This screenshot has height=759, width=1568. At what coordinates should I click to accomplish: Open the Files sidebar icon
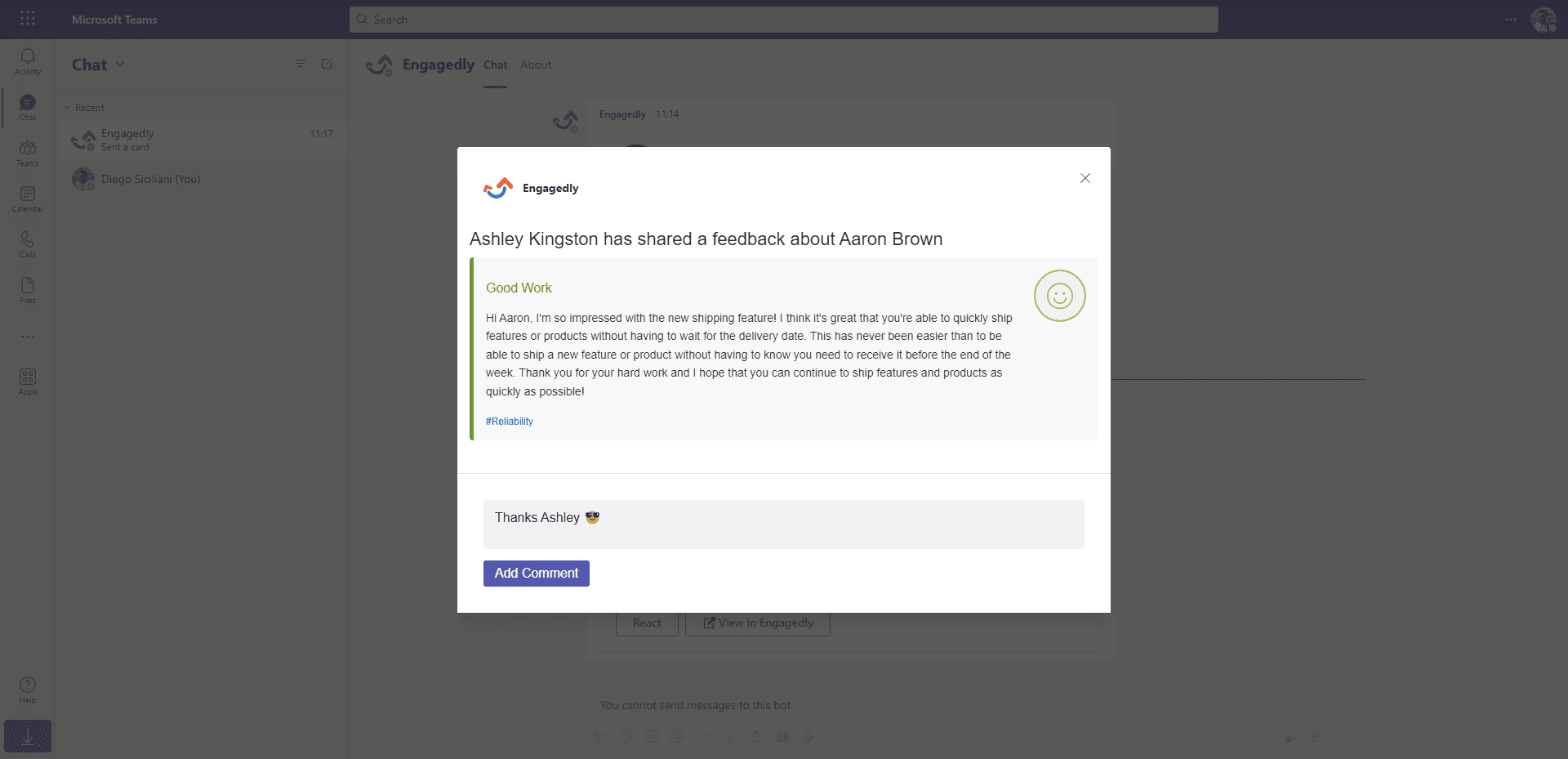(28, 290)
